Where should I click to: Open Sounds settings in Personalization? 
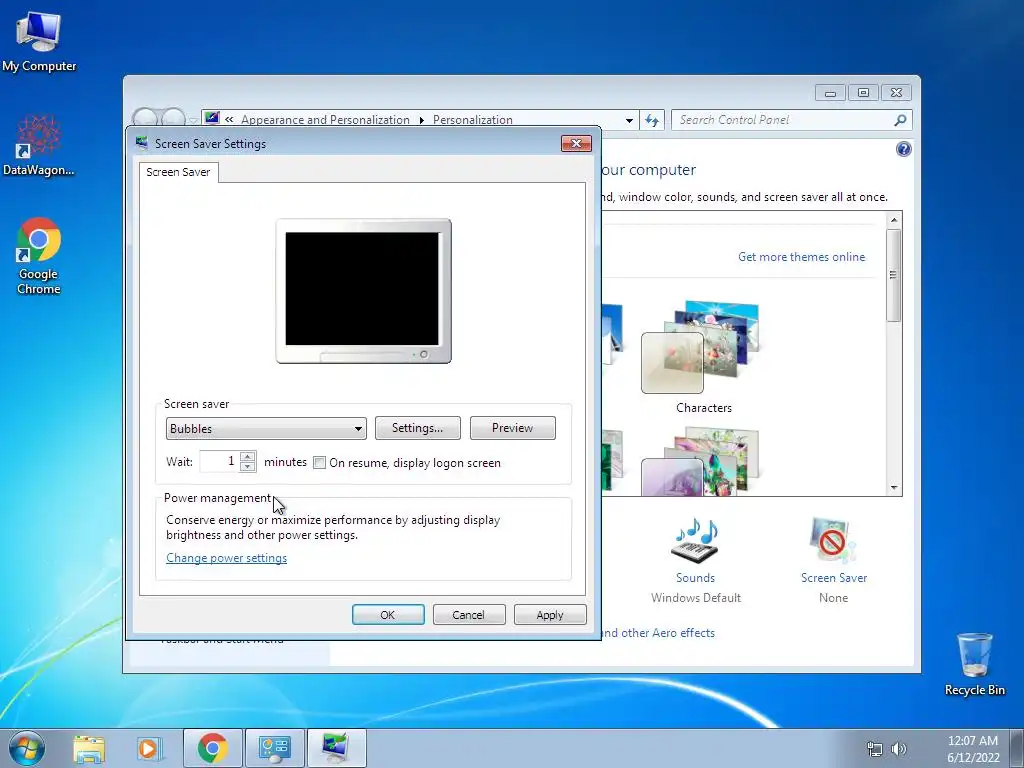click(696, 560)
